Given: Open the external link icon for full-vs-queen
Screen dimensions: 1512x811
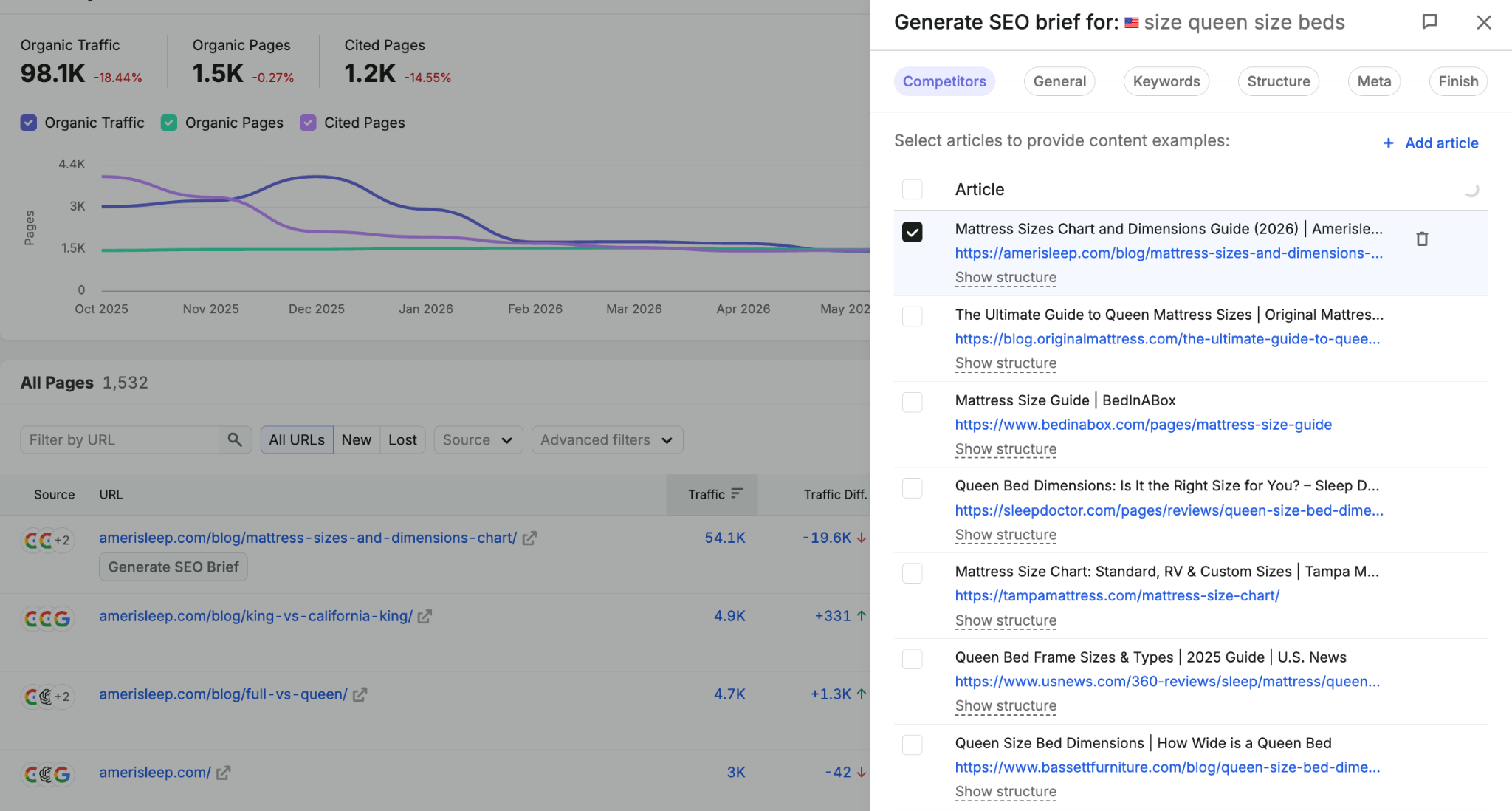Looking at the screenshot, I should 360,694.
